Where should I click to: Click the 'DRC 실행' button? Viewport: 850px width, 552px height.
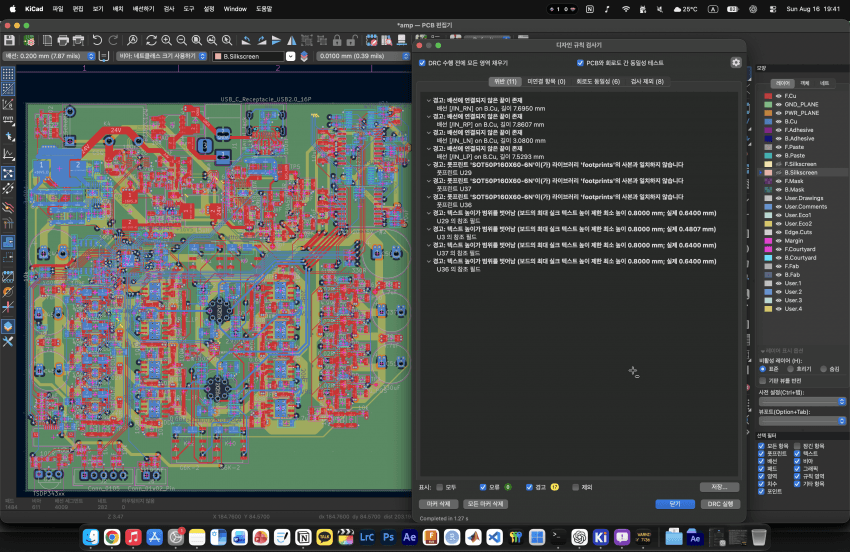[720, 504]
